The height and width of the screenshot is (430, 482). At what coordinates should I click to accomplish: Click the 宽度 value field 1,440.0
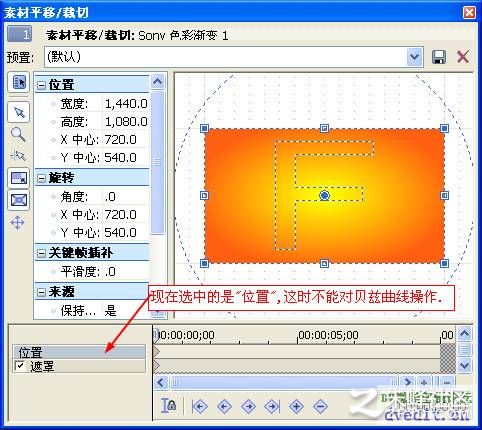point(126,104)
